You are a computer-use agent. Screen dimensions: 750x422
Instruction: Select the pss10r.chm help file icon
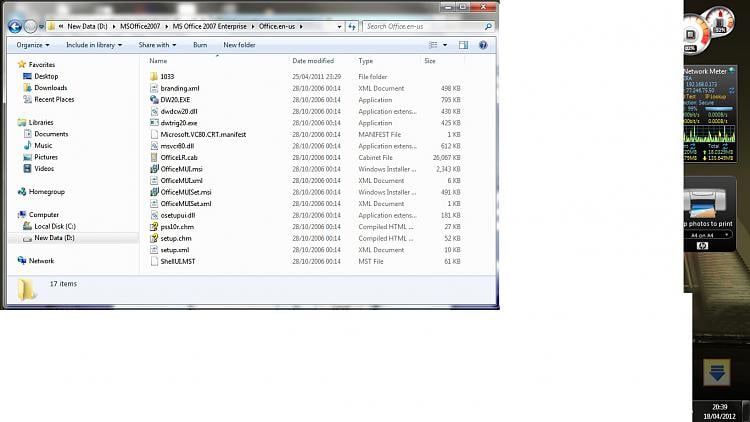154,227
